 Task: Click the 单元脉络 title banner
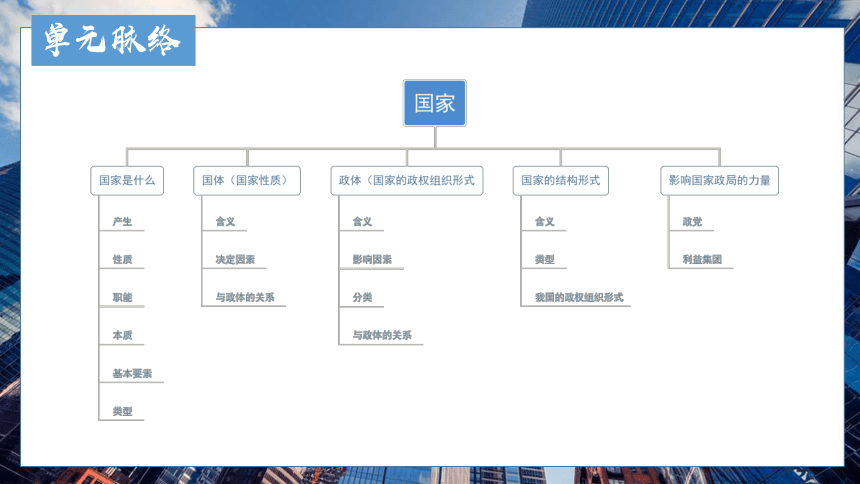(x=114, y=41)
